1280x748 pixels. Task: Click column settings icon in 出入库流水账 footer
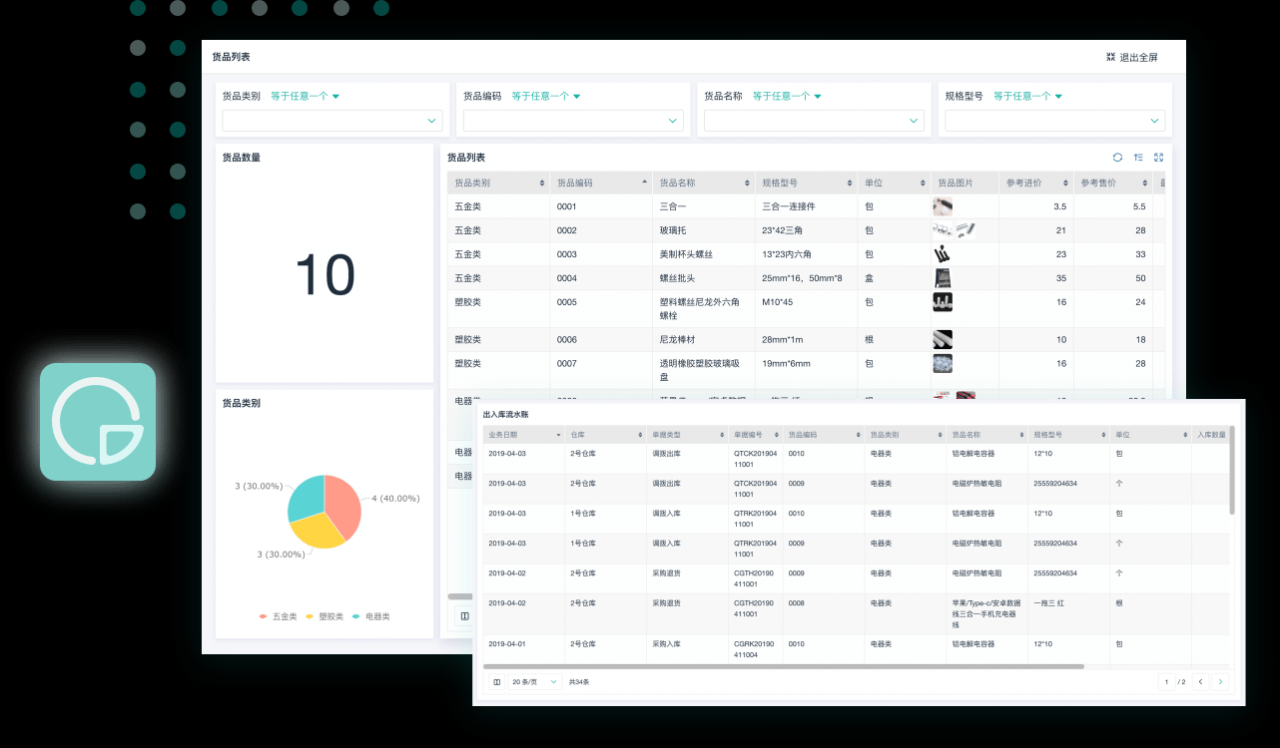coord(497,682)
